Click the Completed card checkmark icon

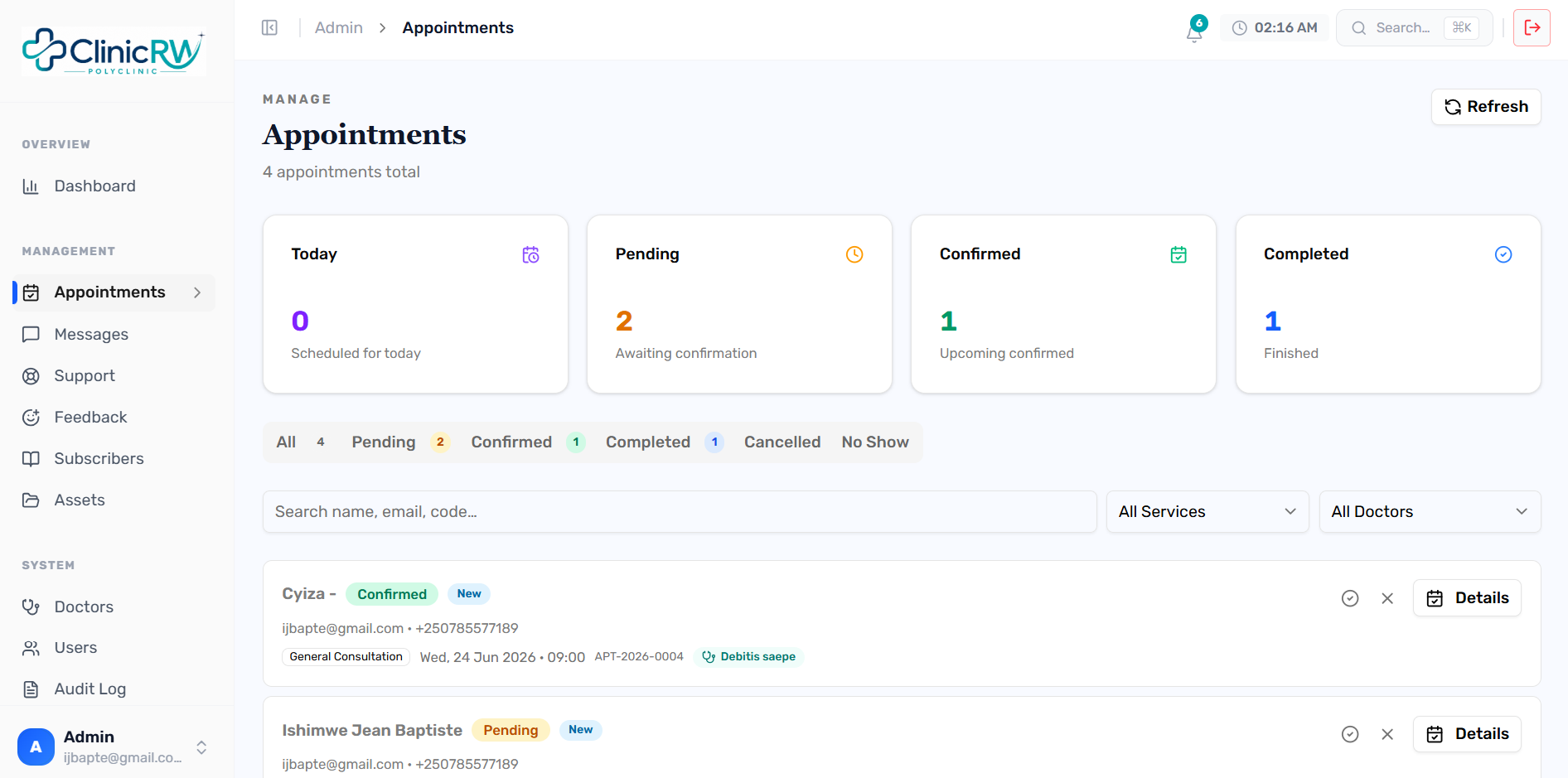tap(1503, 254)
